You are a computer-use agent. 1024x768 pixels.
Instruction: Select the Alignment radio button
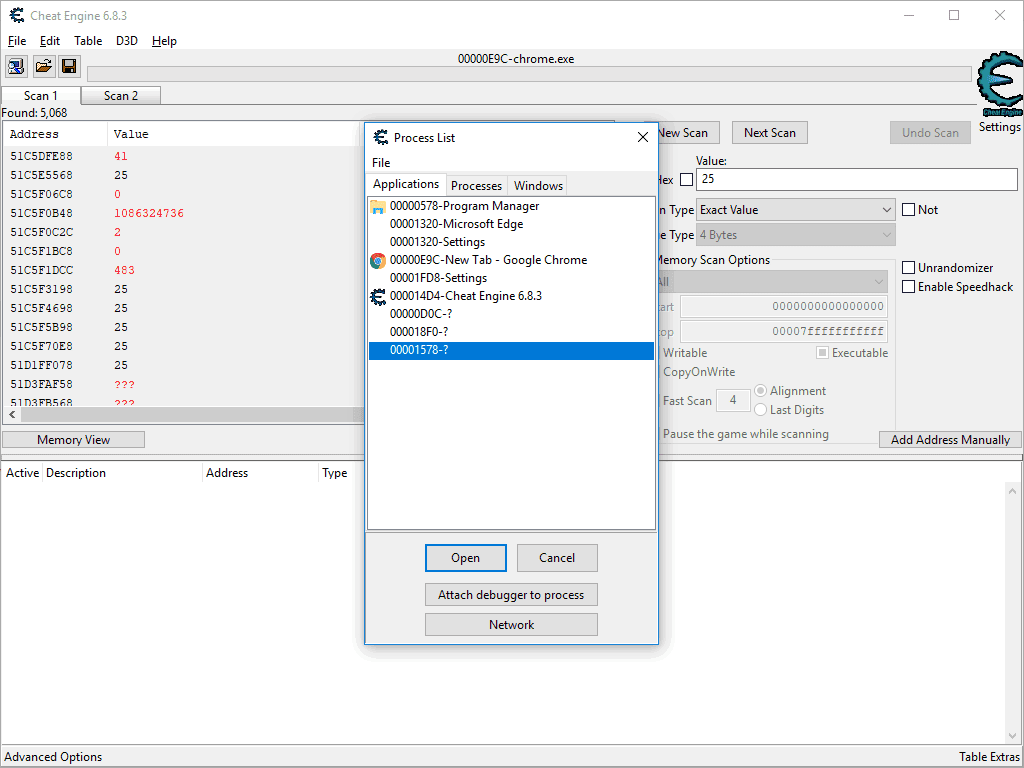[760, 391]
